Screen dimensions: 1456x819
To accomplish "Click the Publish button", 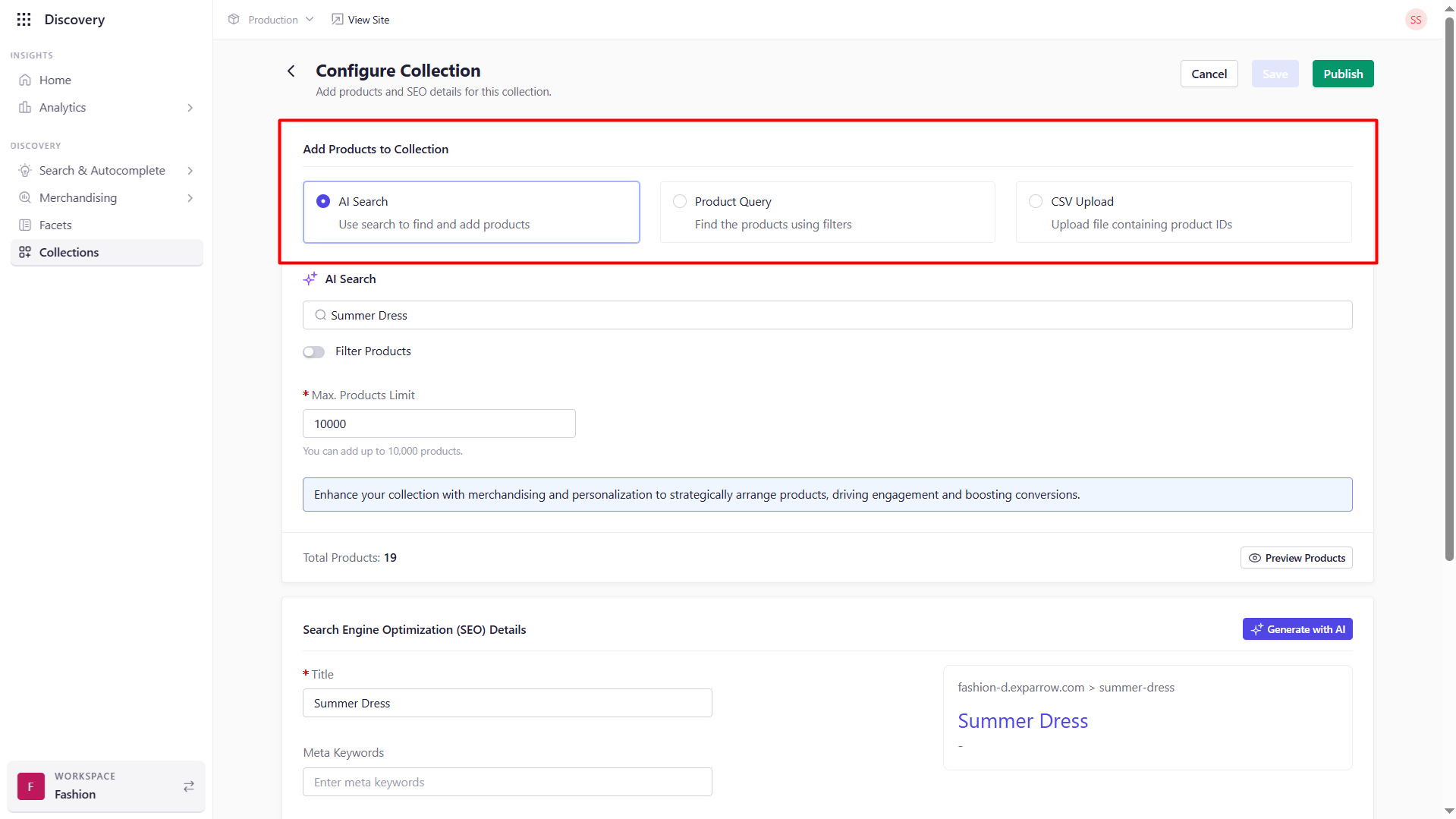I will pos(1342,74).
